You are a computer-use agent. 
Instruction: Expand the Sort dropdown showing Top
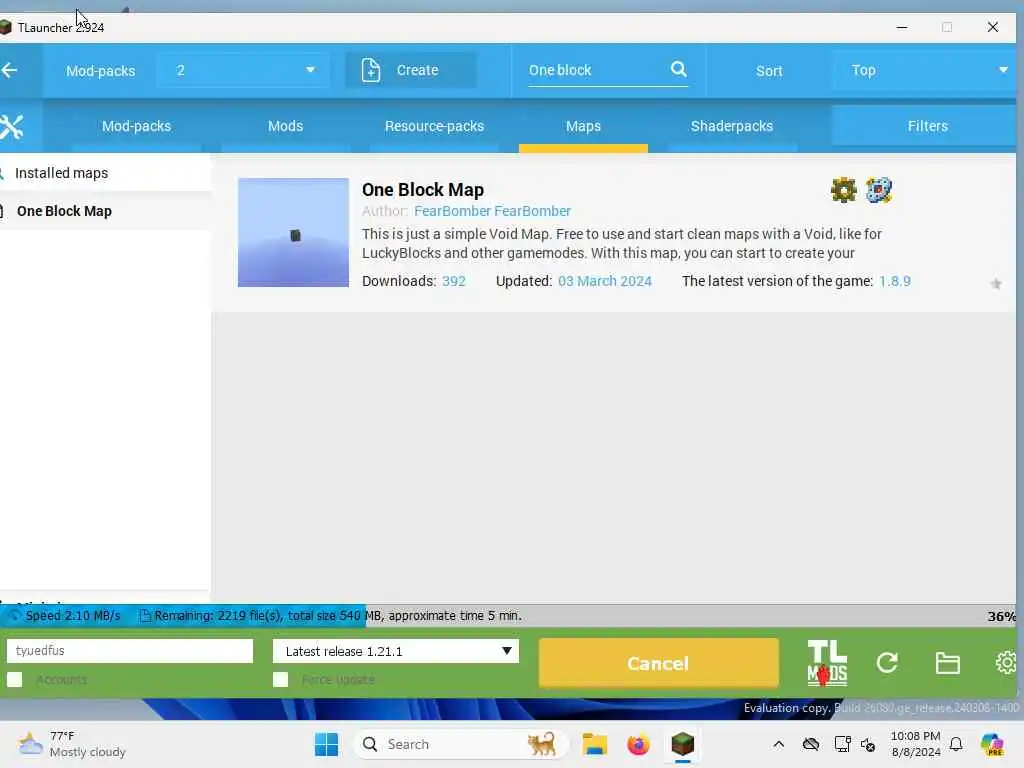[x=924, y=70]
